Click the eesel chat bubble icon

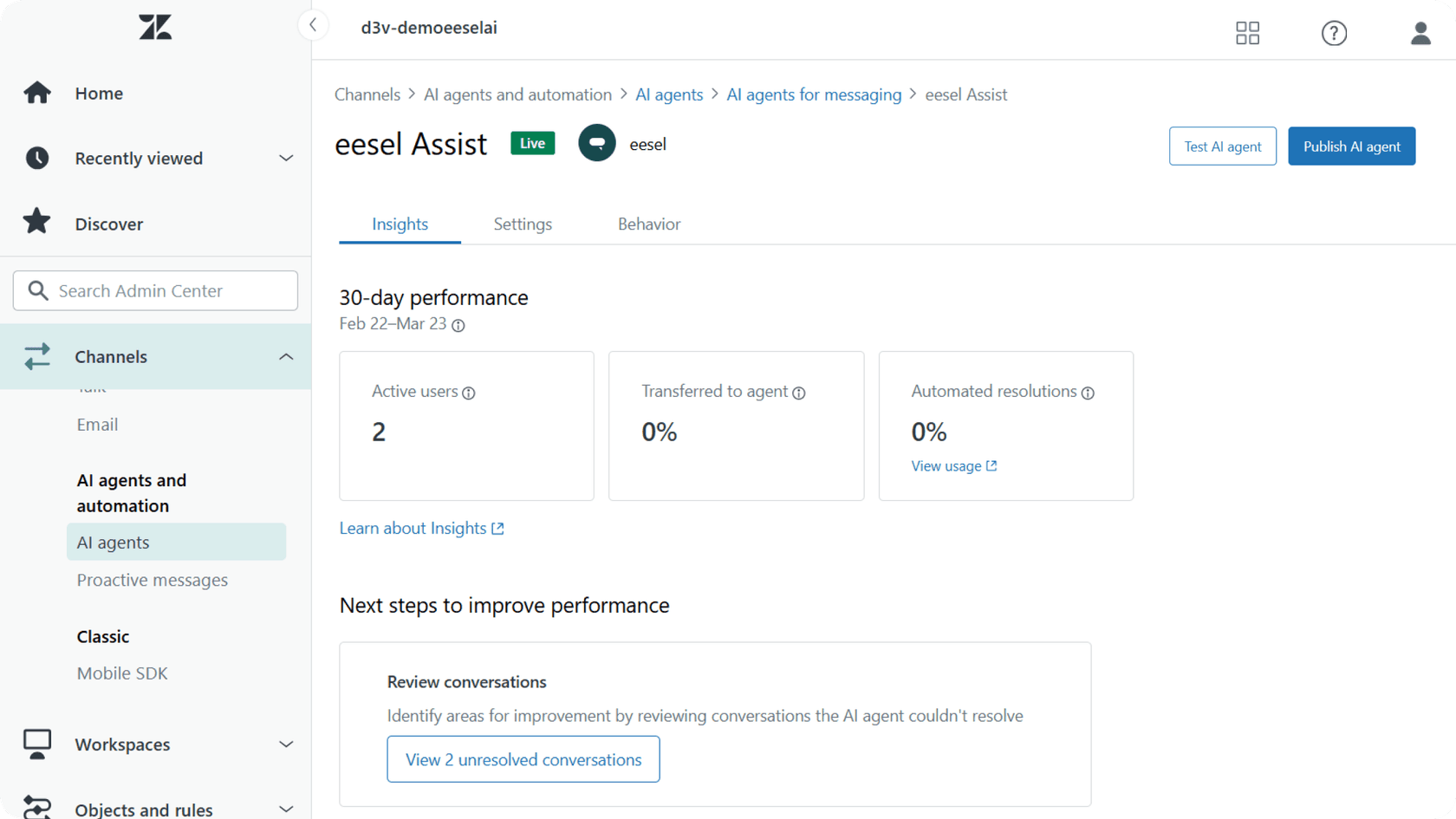pyautogui.click(x=597, y=143)
